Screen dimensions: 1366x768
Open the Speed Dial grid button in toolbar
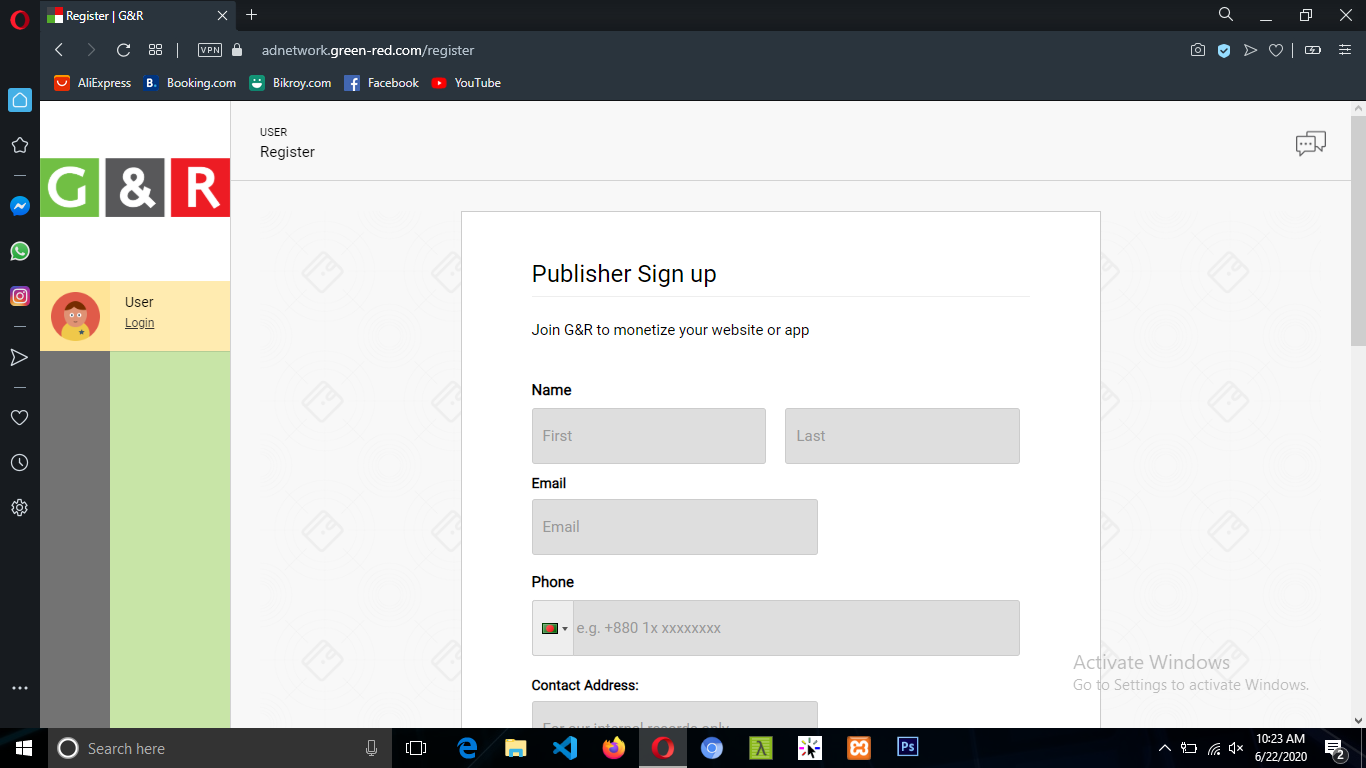[155, 50]
